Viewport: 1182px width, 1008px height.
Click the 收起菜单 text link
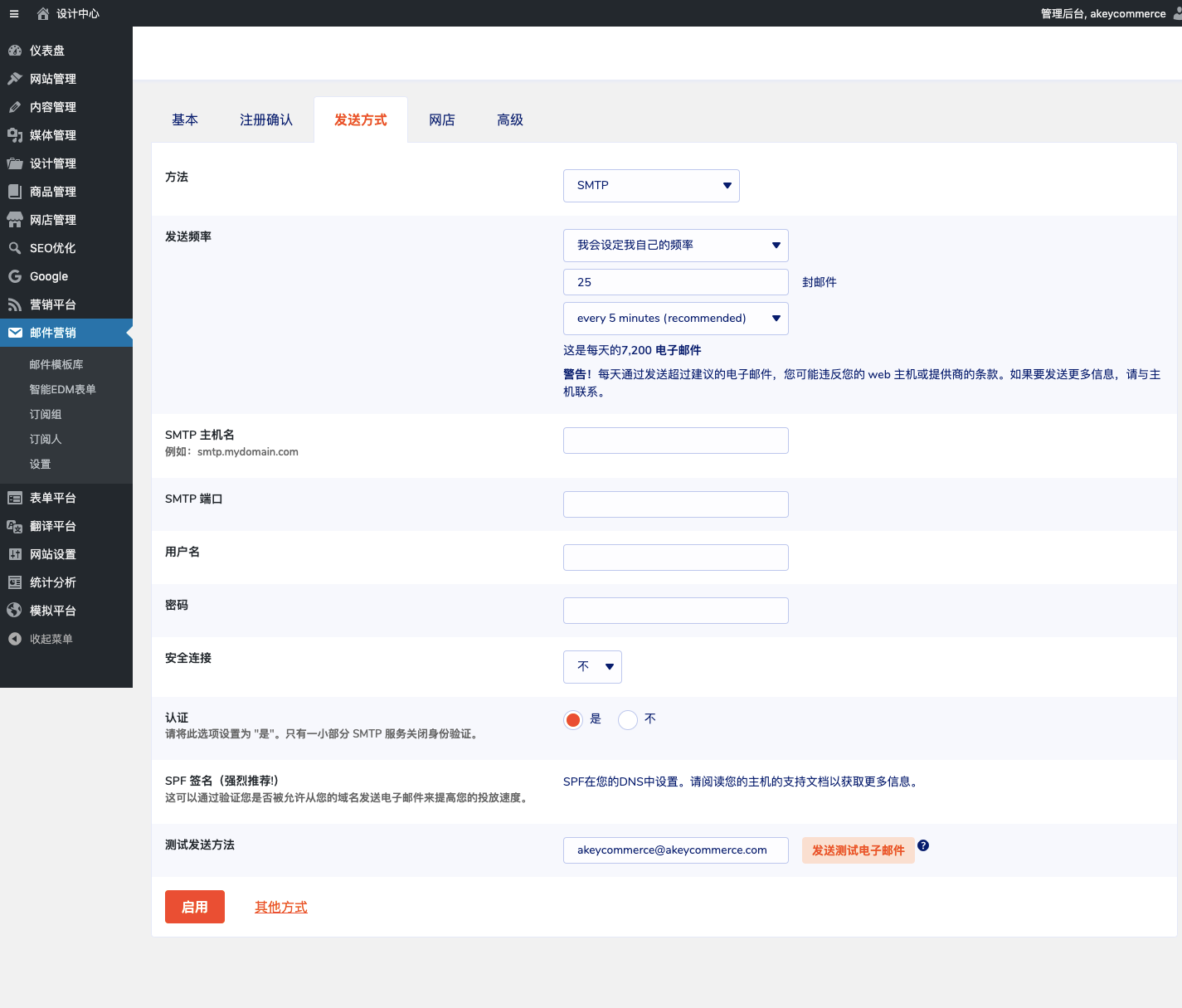point(51,639)
